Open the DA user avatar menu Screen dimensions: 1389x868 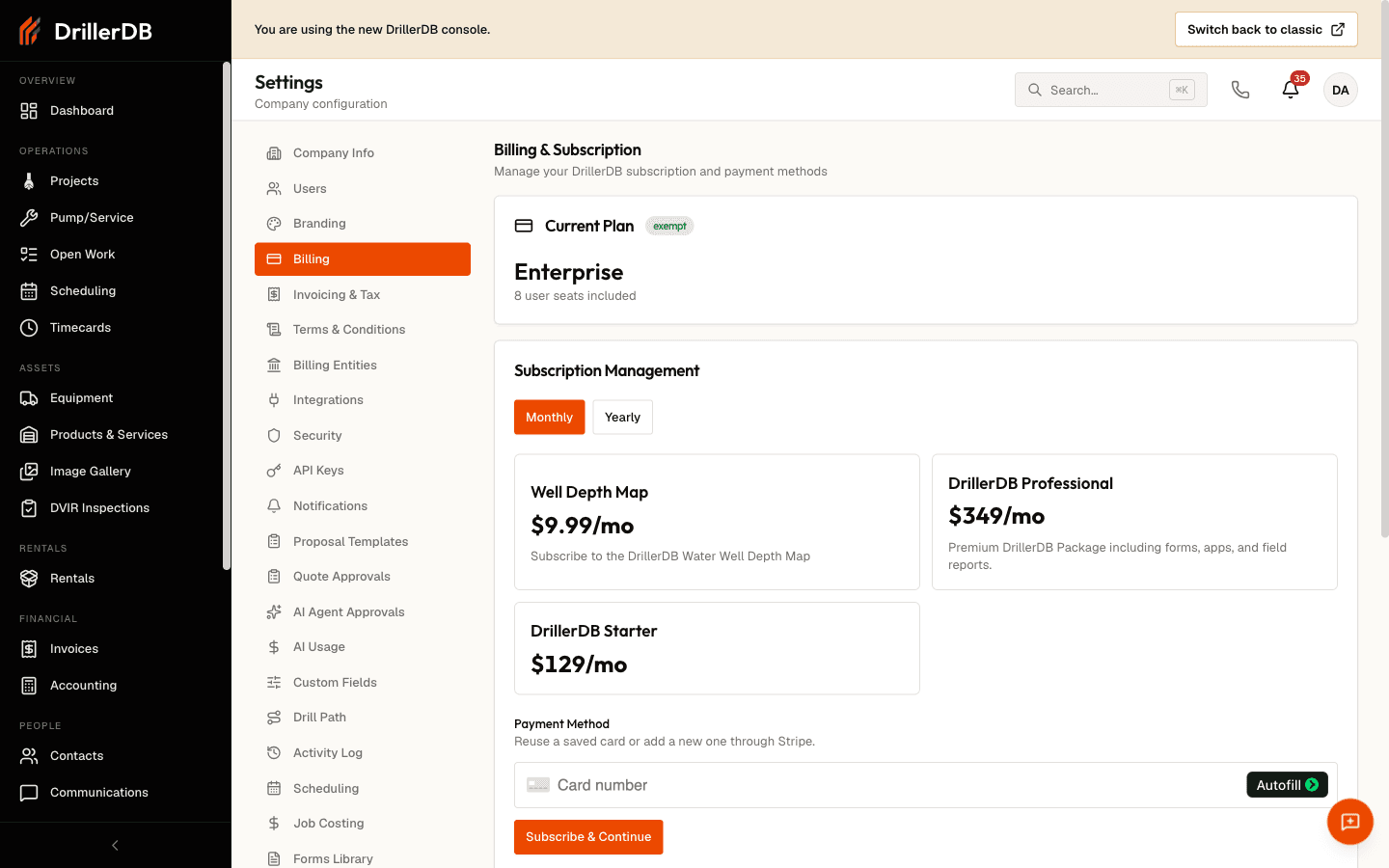click(1341, 90)
